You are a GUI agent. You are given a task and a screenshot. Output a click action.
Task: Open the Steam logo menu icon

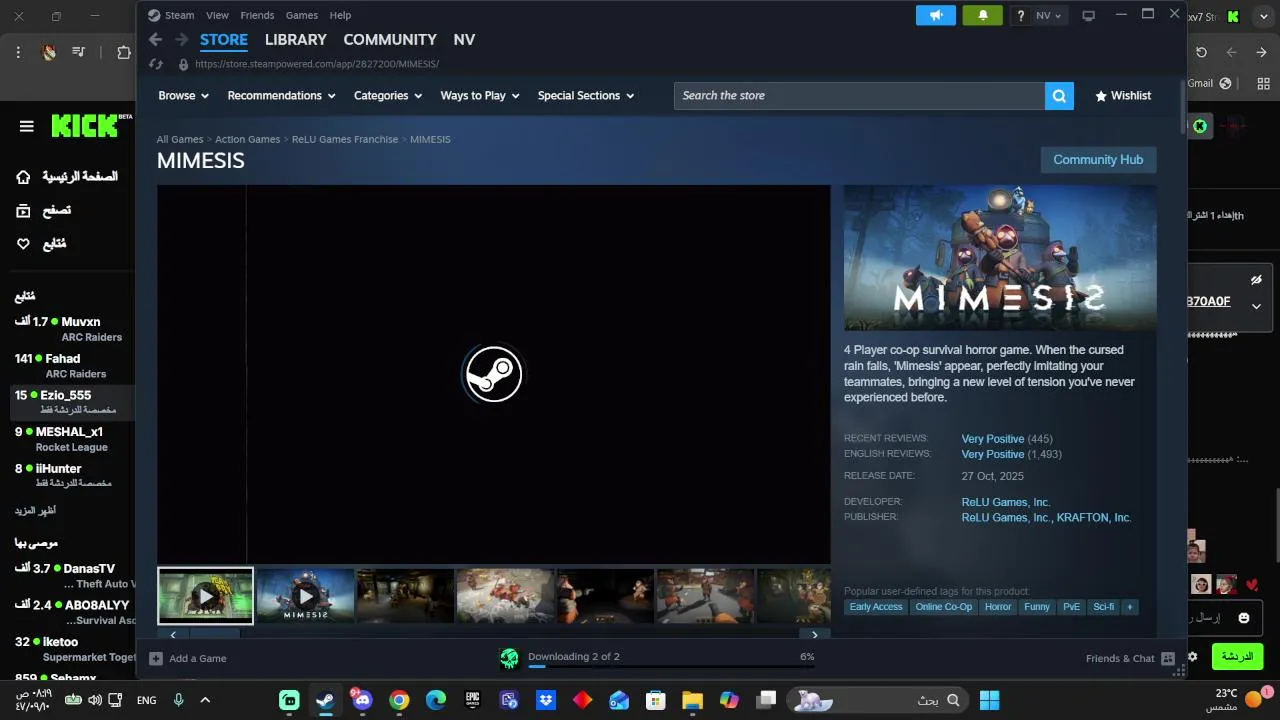click(153, 15)
